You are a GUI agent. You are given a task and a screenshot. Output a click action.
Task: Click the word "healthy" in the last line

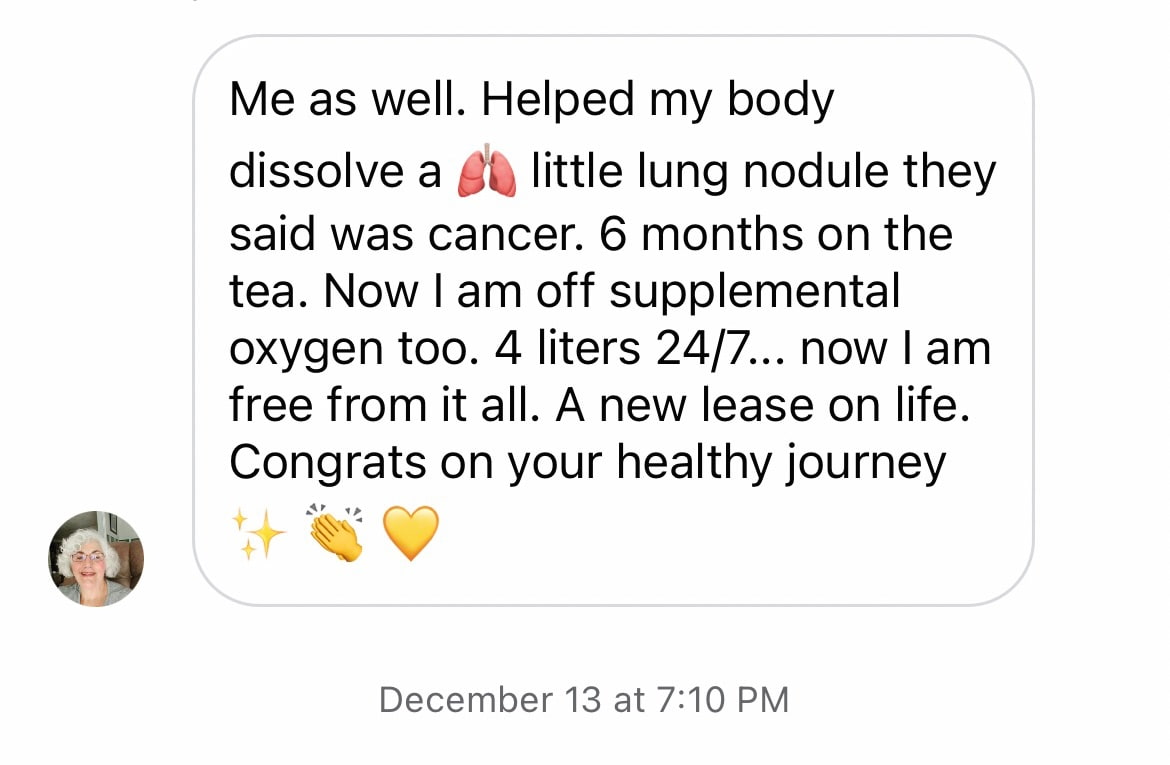(x=694, y=463)
